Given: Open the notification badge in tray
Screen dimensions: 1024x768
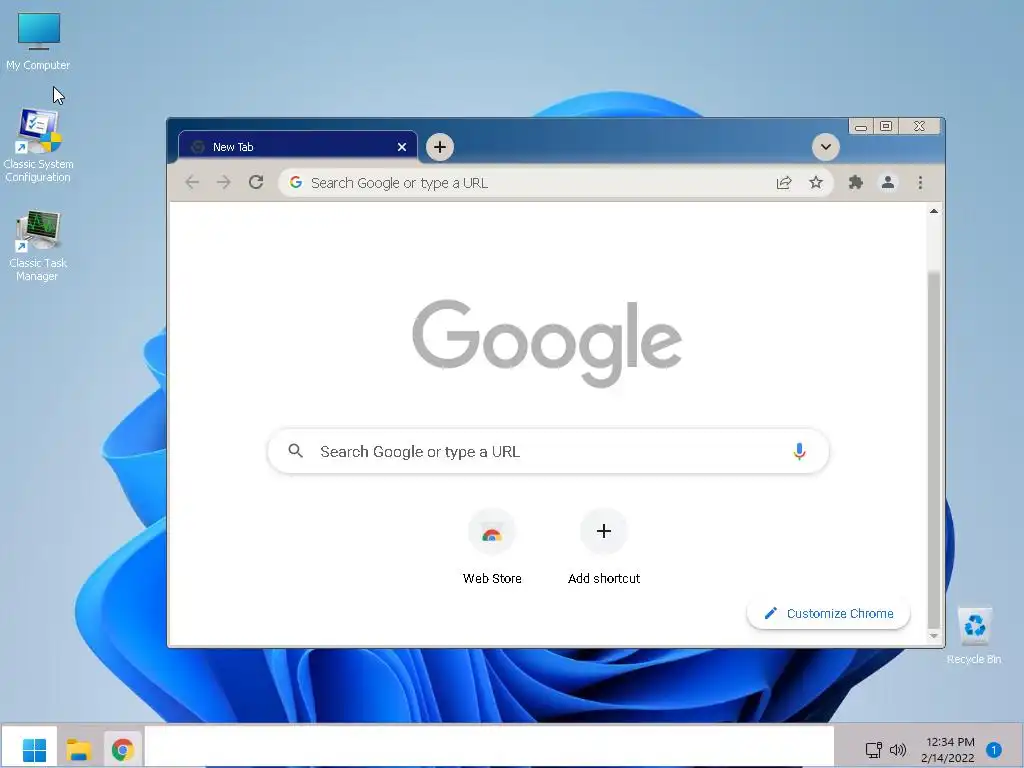Looking at the screenshot, I should pos(994,750).
